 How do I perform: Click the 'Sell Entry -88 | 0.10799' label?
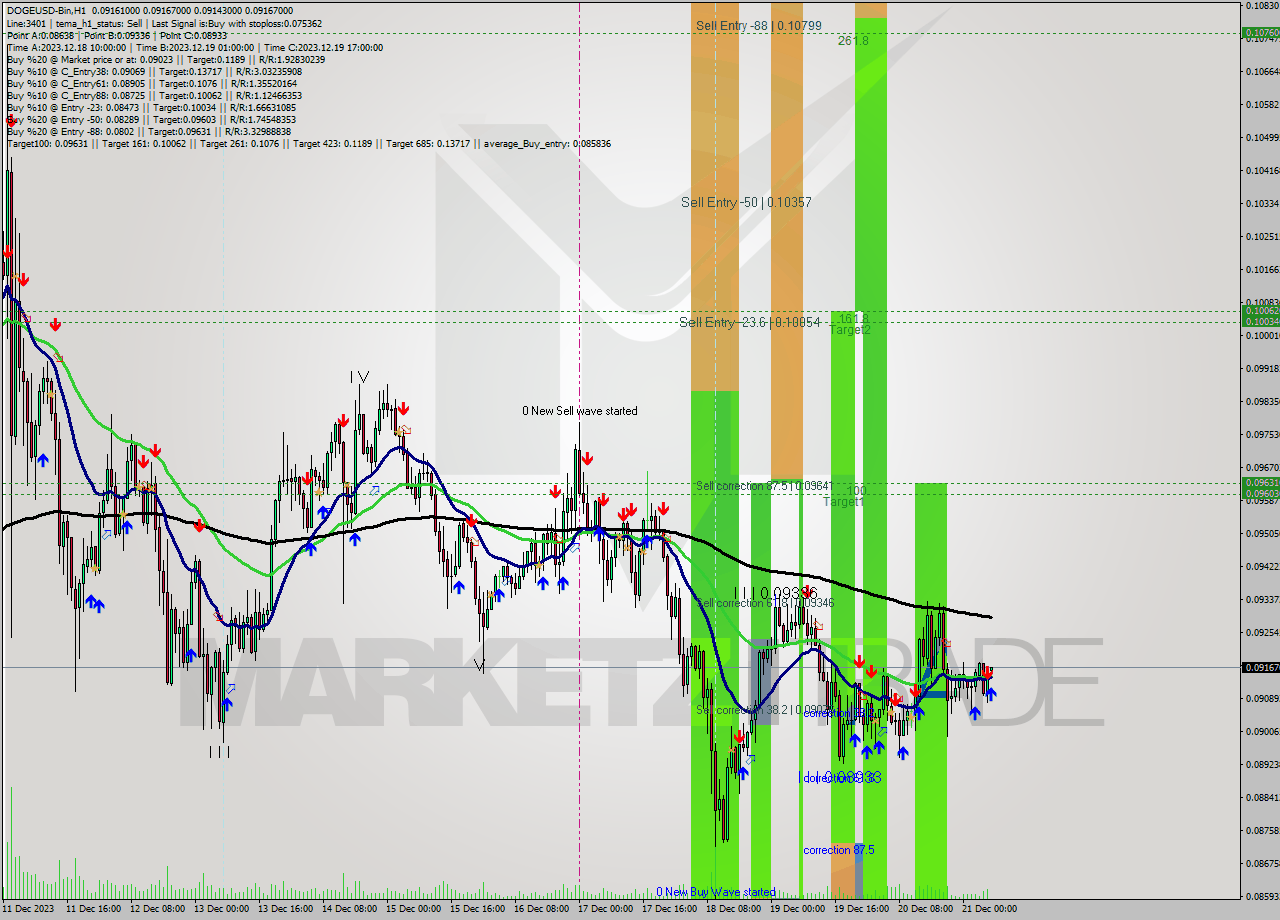[x=759, y=26]
